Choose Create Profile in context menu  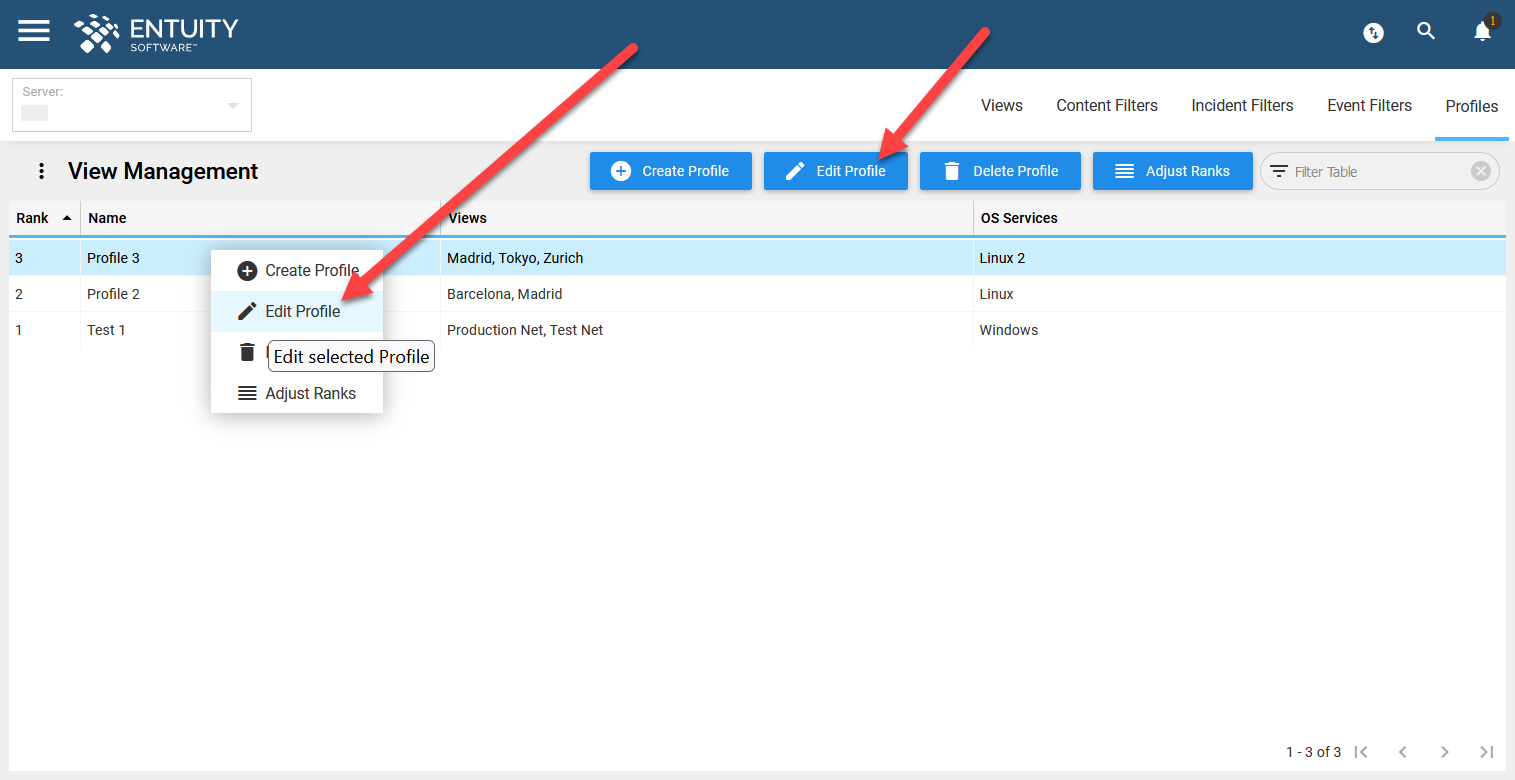tap(297, 270)
